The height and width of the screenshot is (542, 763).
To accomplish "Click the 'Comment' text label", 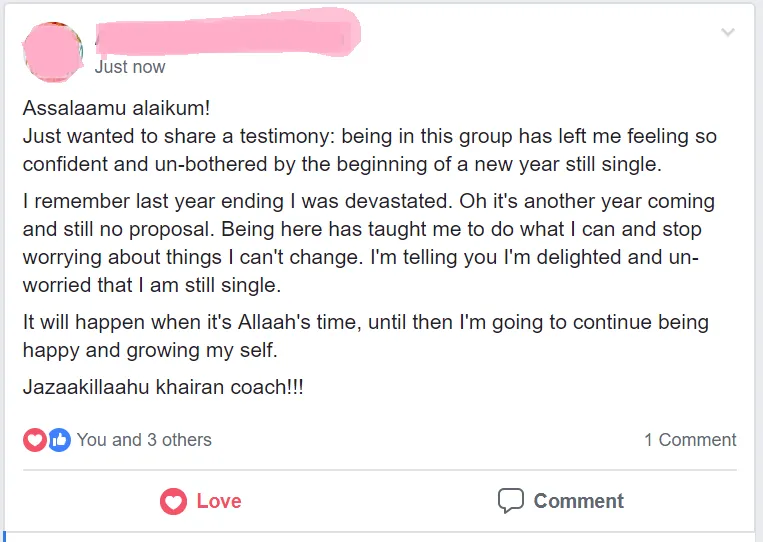I will point(579,501).
